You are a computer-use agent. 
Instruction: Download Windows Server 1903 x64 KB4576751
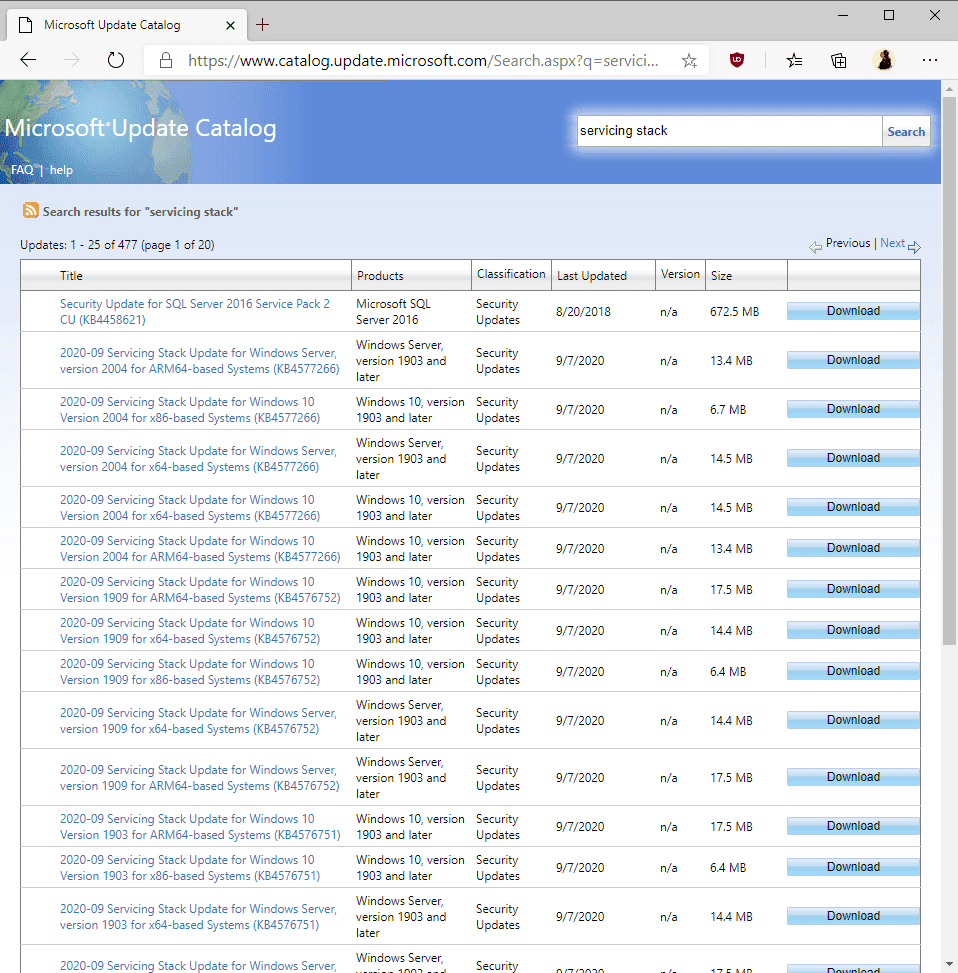(x=853, y=916)
